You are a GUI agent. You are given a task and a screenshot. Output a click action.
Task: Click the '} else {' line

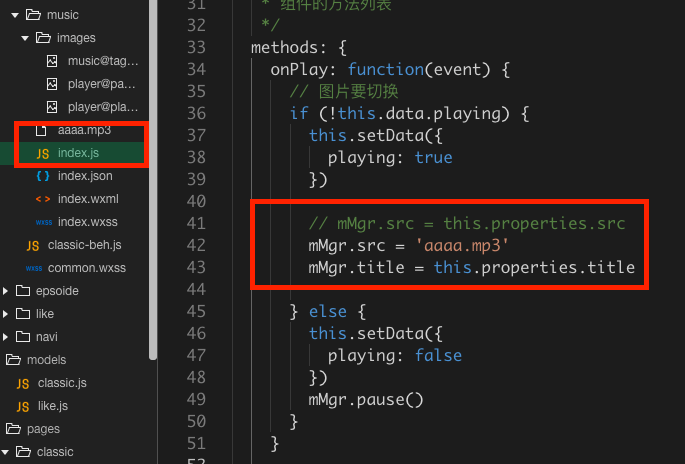click(x=328, y=312)
